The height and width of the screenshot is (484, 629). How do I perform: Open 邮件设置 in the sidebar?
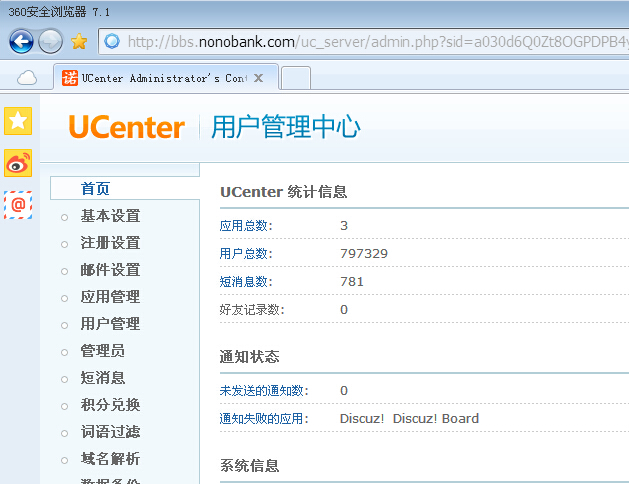tap(110, 270)
